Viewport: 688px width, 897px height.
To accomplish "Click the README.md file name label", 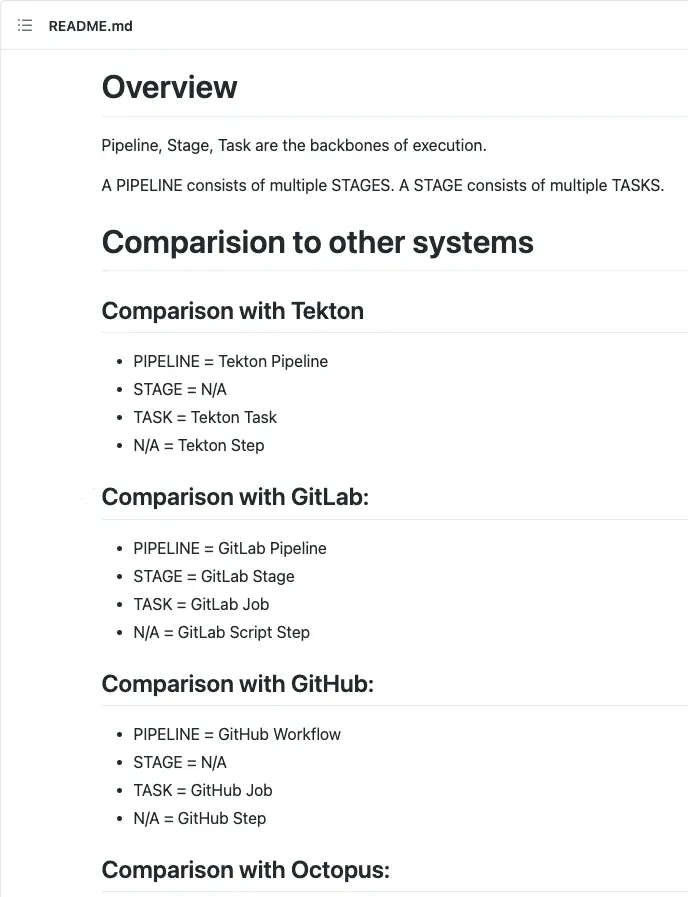I will [90, 26].
